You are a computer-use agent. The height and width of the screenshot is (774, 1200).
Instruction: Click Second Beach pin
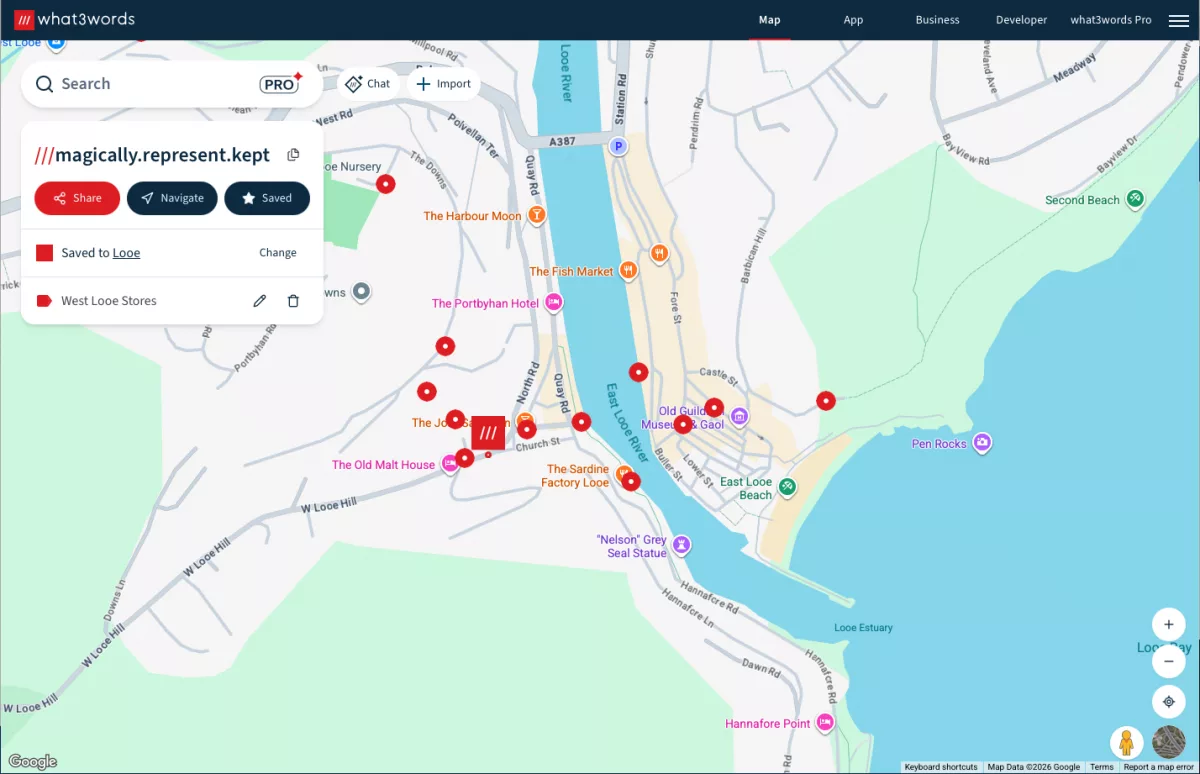[x=1135, y=199]
